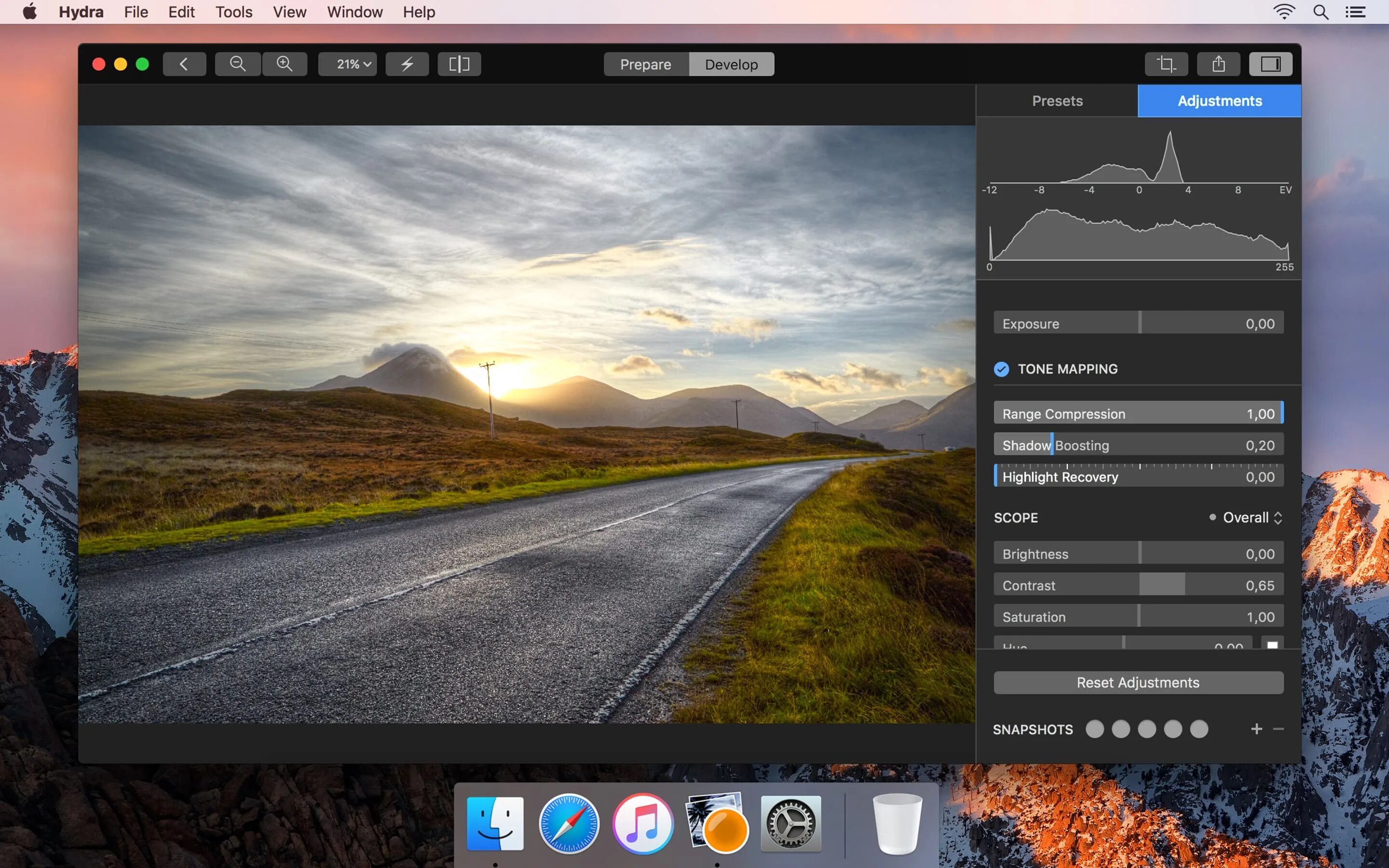The image size is (1389, 868).
Task: Click the zoom in magnifier icon
Action: pos(285,64)
